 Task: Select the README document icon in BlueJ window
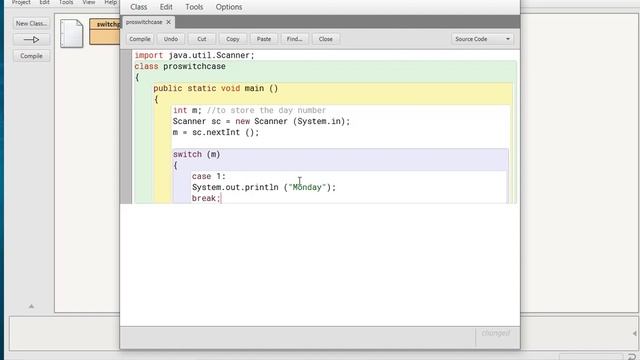point(71,33)
